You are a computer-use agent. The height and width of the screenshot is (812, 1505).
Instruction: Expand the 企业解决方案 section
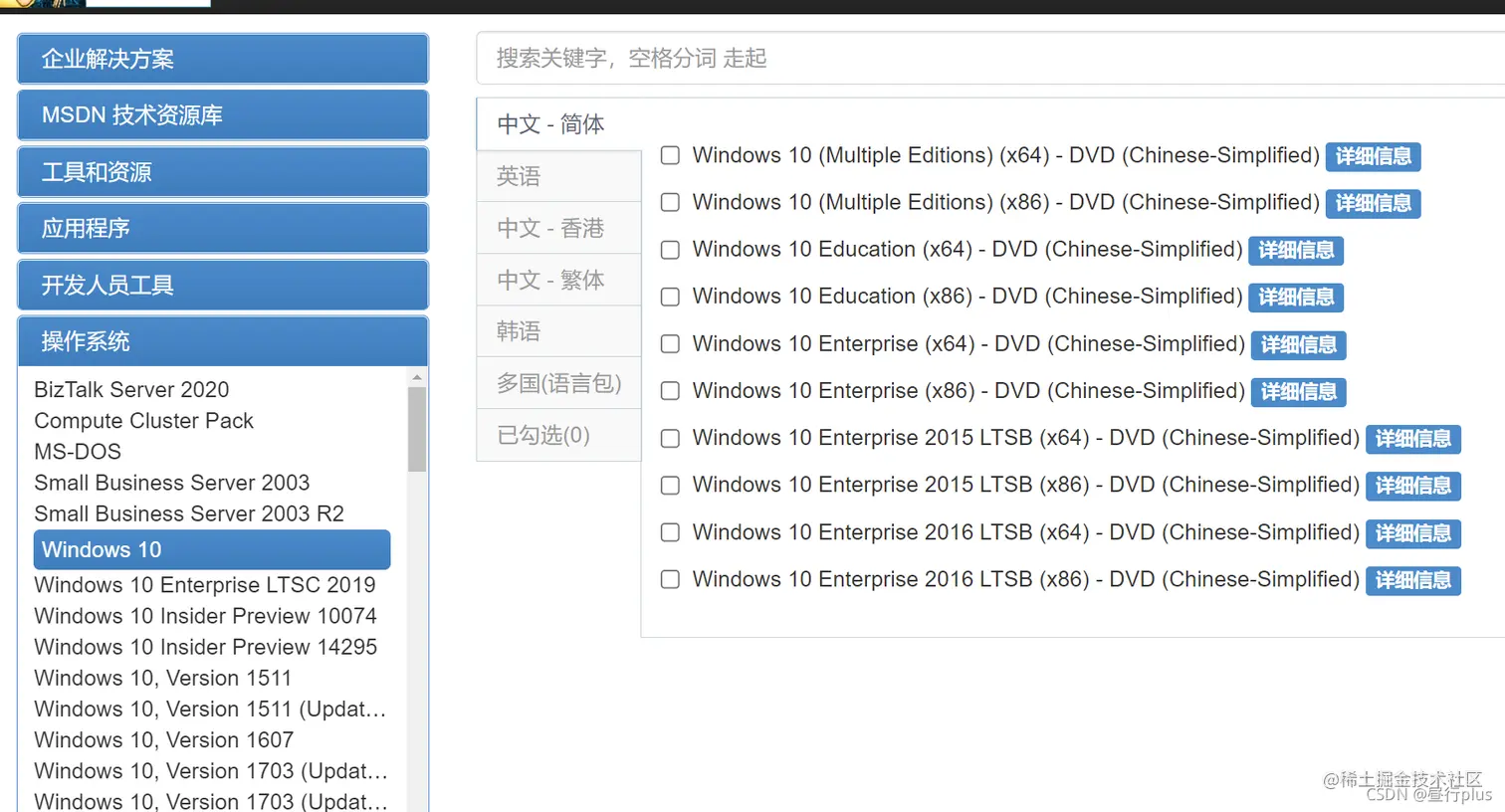pos(223,59)
